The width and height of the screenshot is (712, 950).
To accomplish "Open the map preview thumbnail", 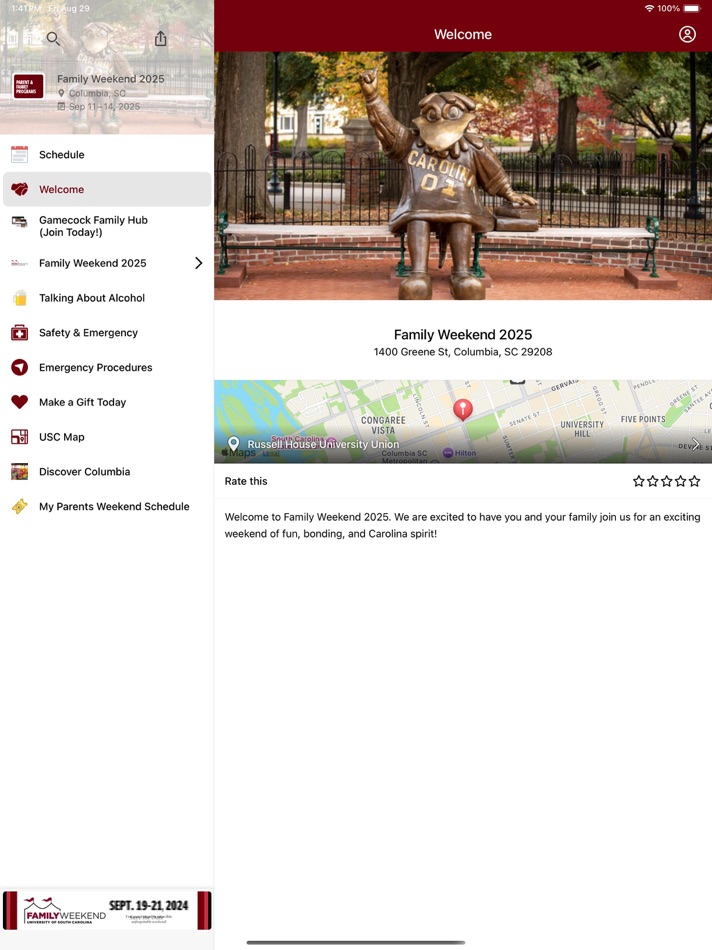I will pyautogui.click(x=463, y=422).
